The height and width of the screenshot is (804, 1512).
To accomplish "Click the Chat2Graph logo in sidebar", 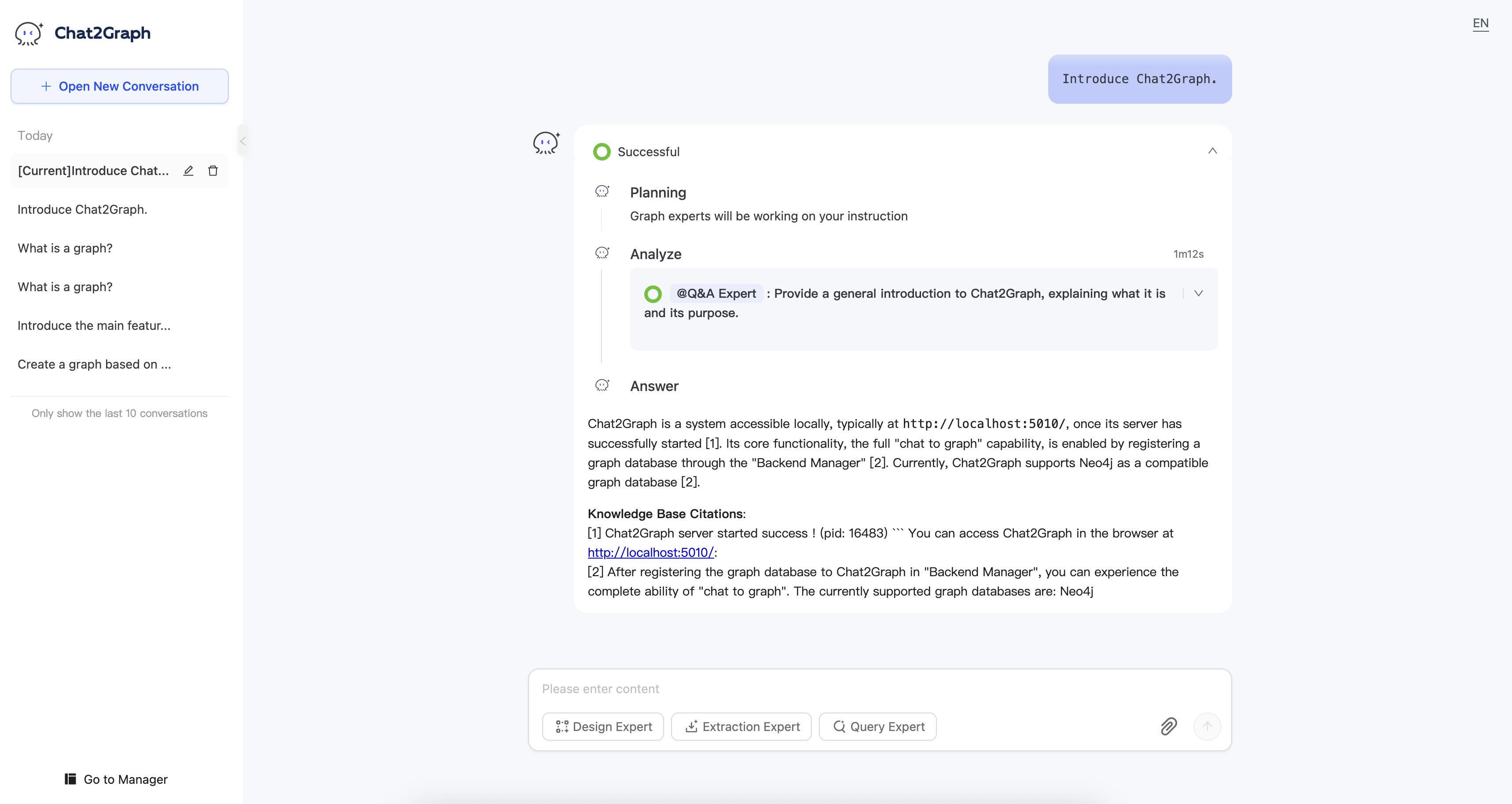I will (28, 33).
